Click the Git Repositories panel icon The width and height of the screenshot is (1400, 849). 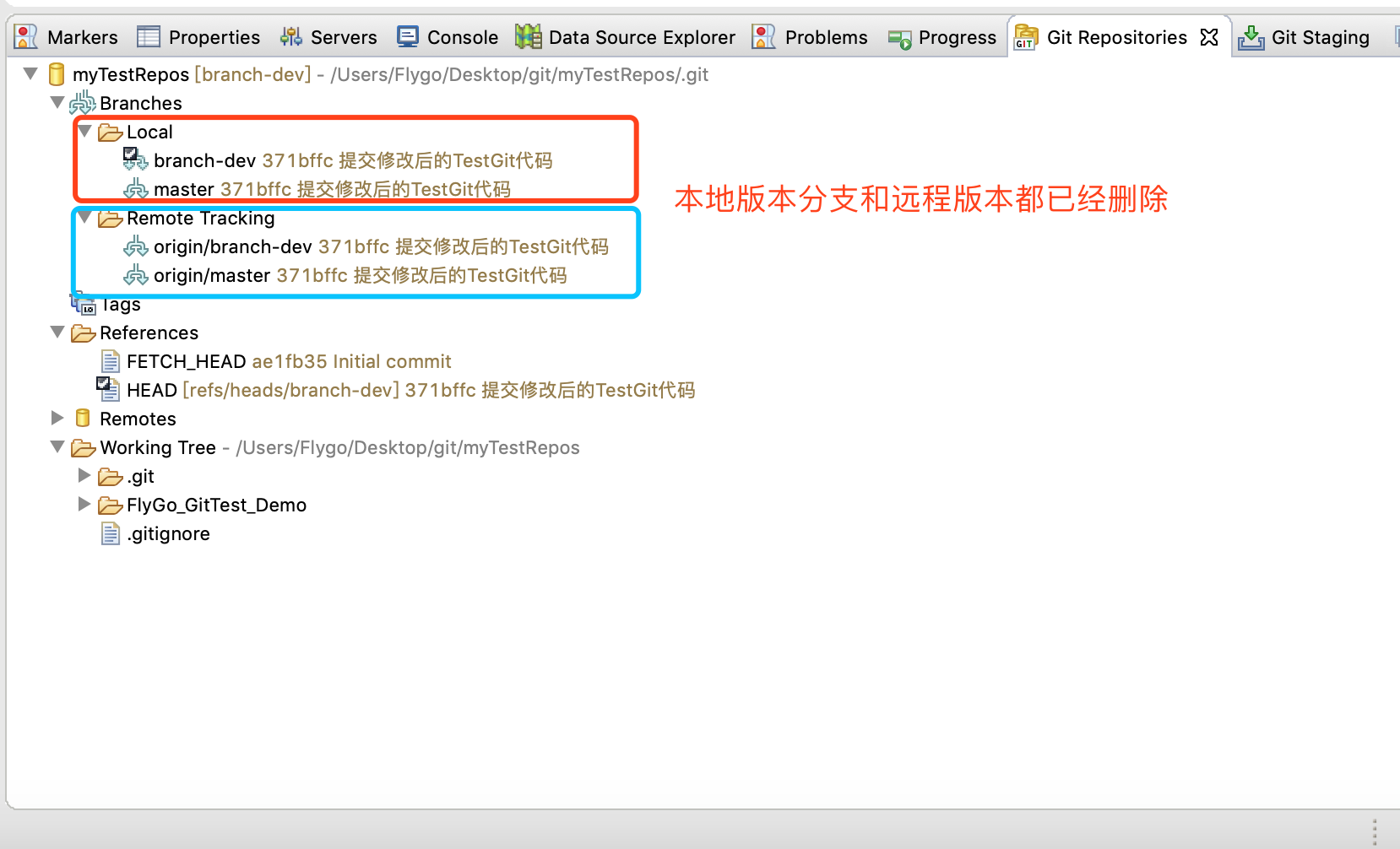(x=1024, y=37)
